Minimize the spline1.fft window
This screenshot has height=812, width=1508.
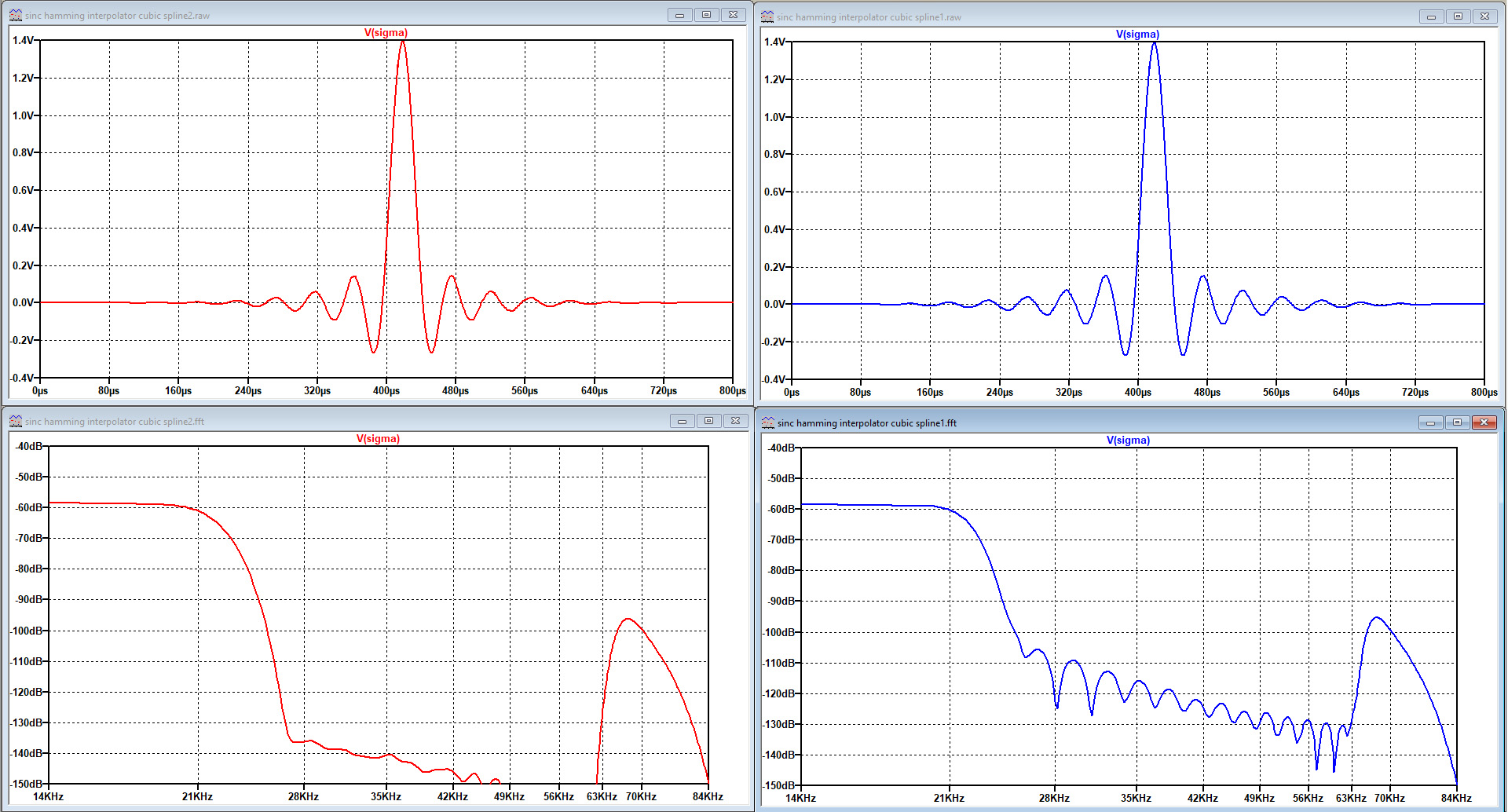pyautogui.click(x=1430, y=422)
